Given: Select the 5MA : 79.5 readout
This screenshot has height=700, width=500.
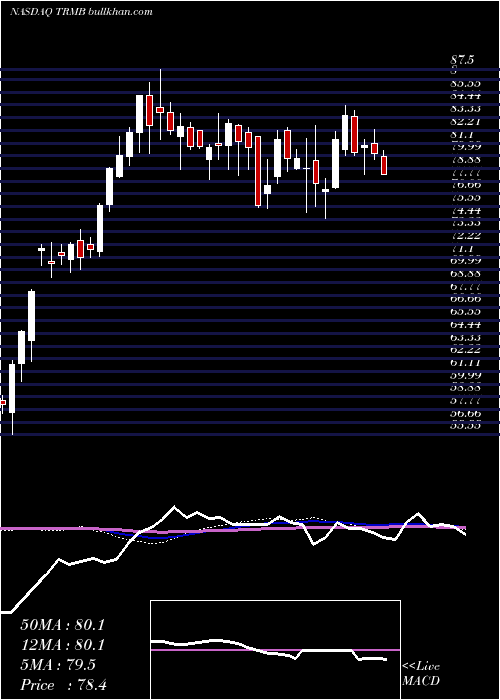Looking at the screenshot, I should pos(58,665).
